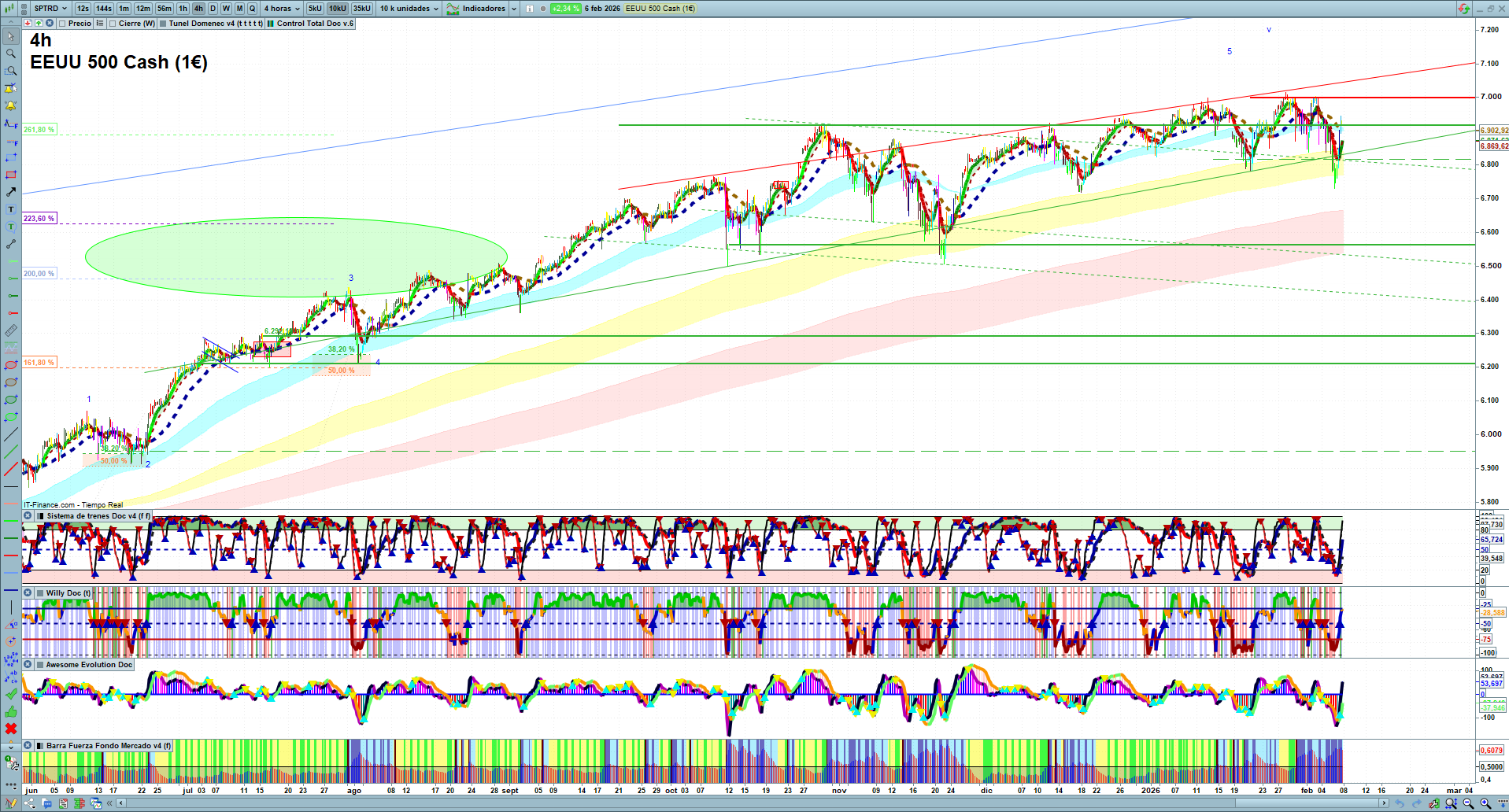Image resolution: width=1509 pixels, height=812 pixels.
Task: Click the +2,34 % change badge
Action: click(565, 9)
